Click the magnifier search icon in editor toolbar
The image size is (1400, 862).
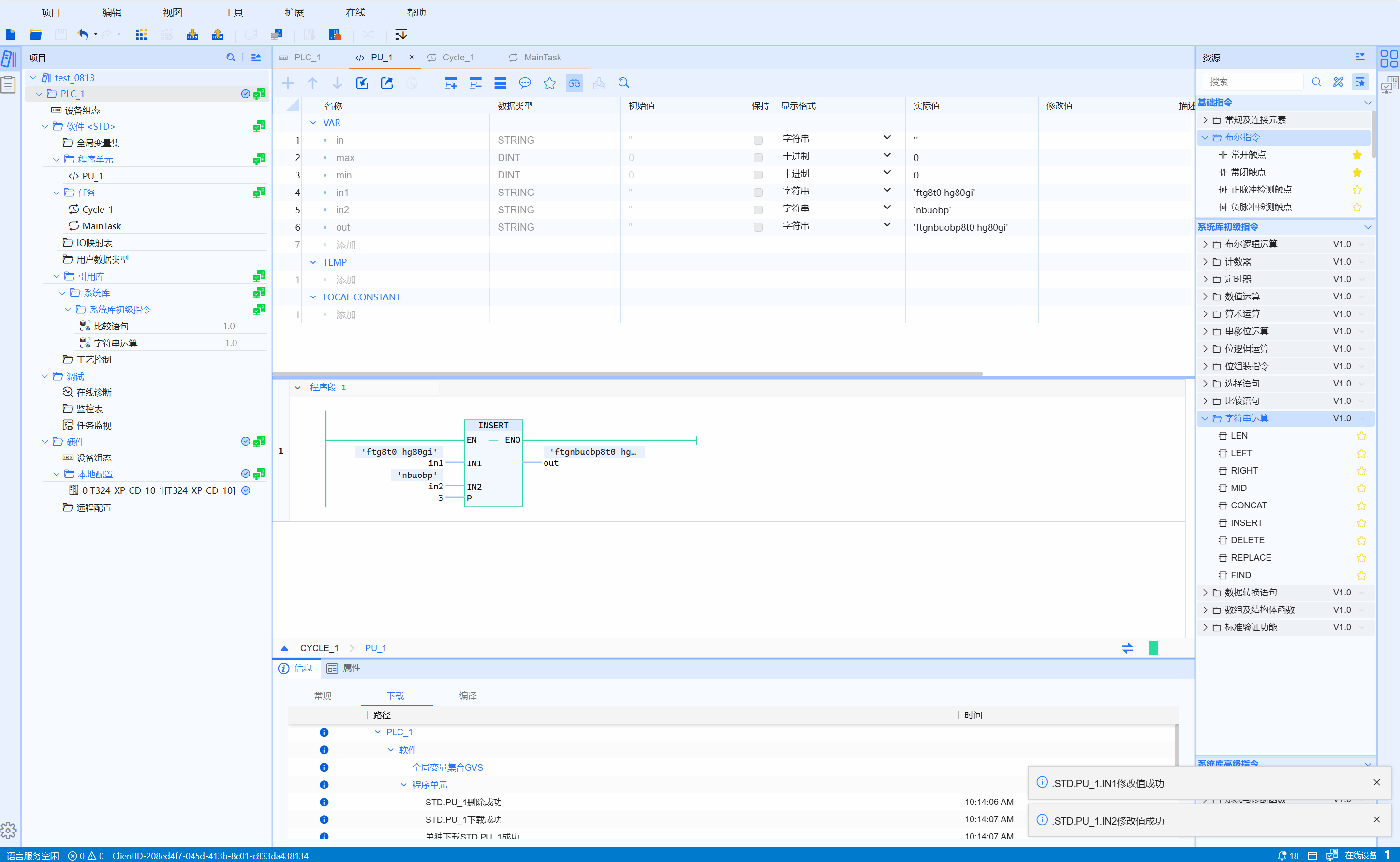point(623,83)
